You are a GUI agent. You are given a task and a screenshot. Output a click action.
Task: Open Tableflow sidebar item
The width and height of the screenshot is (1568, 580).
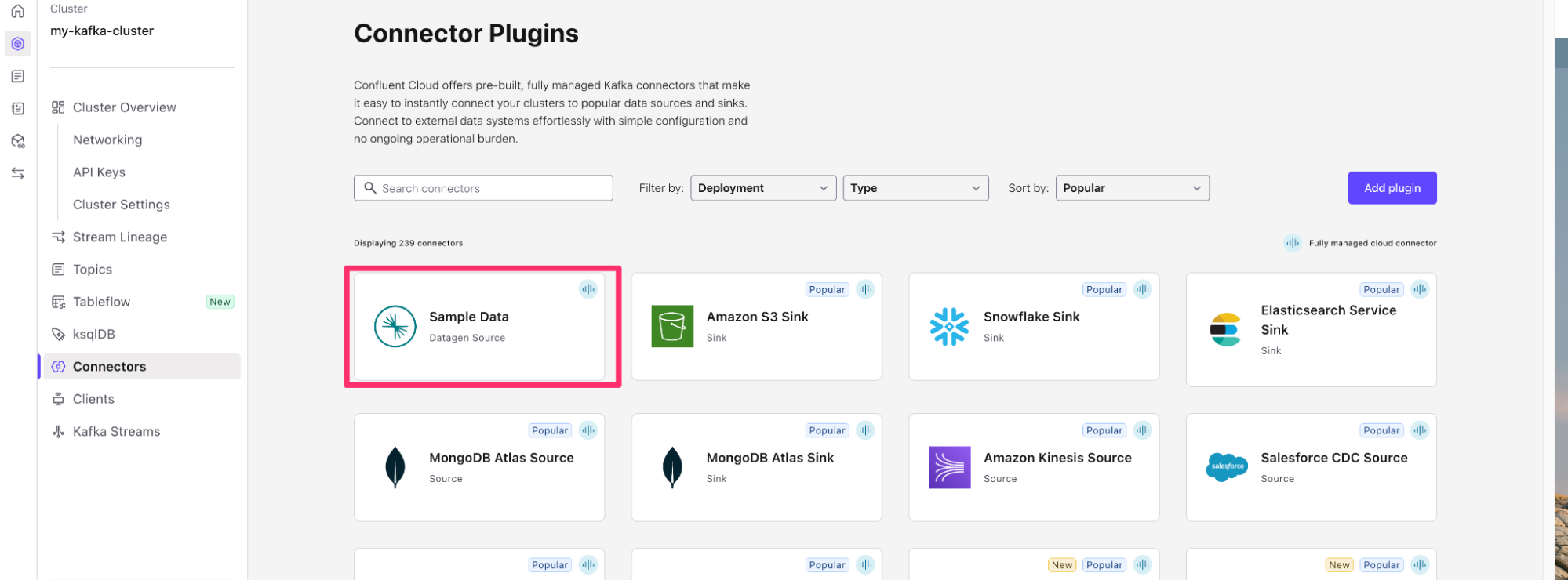pyautogui.click(x=102, y=302)
